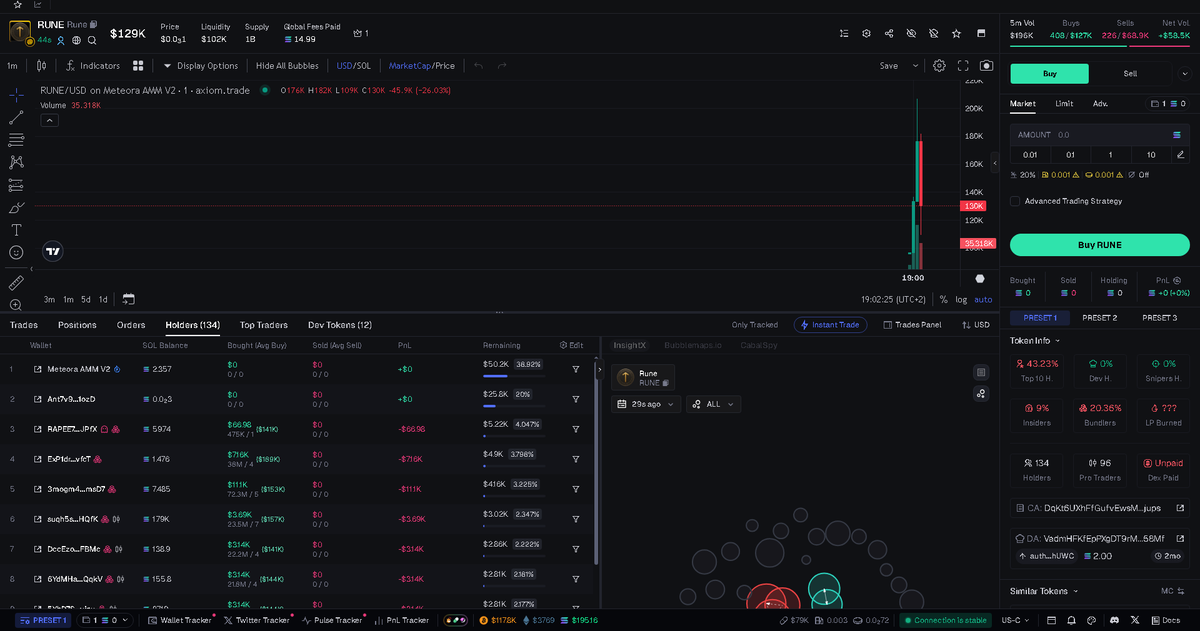Image resolution: width=1200 pixels, height=631 pixels.
Task: Enable Instant Trade button
Action: (830, 325)
